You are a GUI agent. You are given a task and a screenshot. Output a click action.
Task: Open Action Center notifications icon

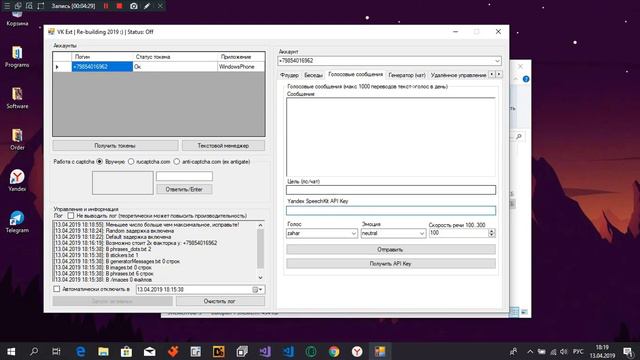628,351
